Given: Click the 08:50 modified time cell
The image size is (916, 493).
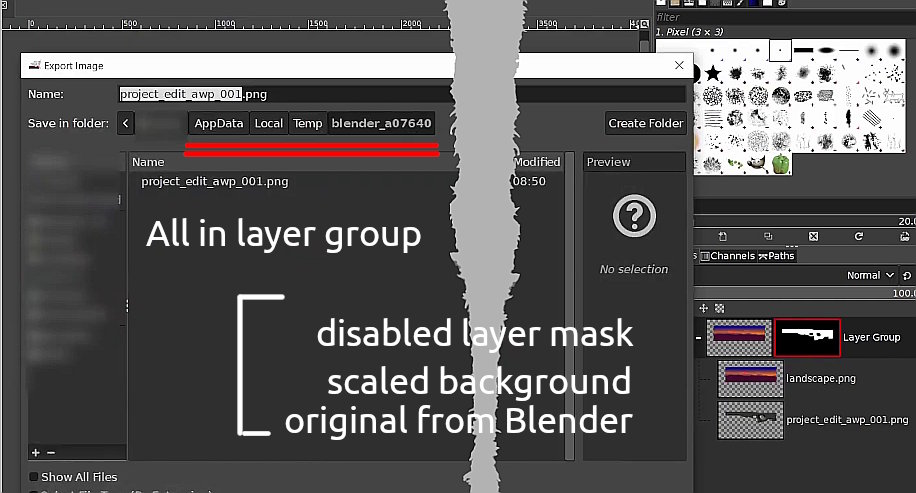Looking at the screenshot, I should [529, 182].
